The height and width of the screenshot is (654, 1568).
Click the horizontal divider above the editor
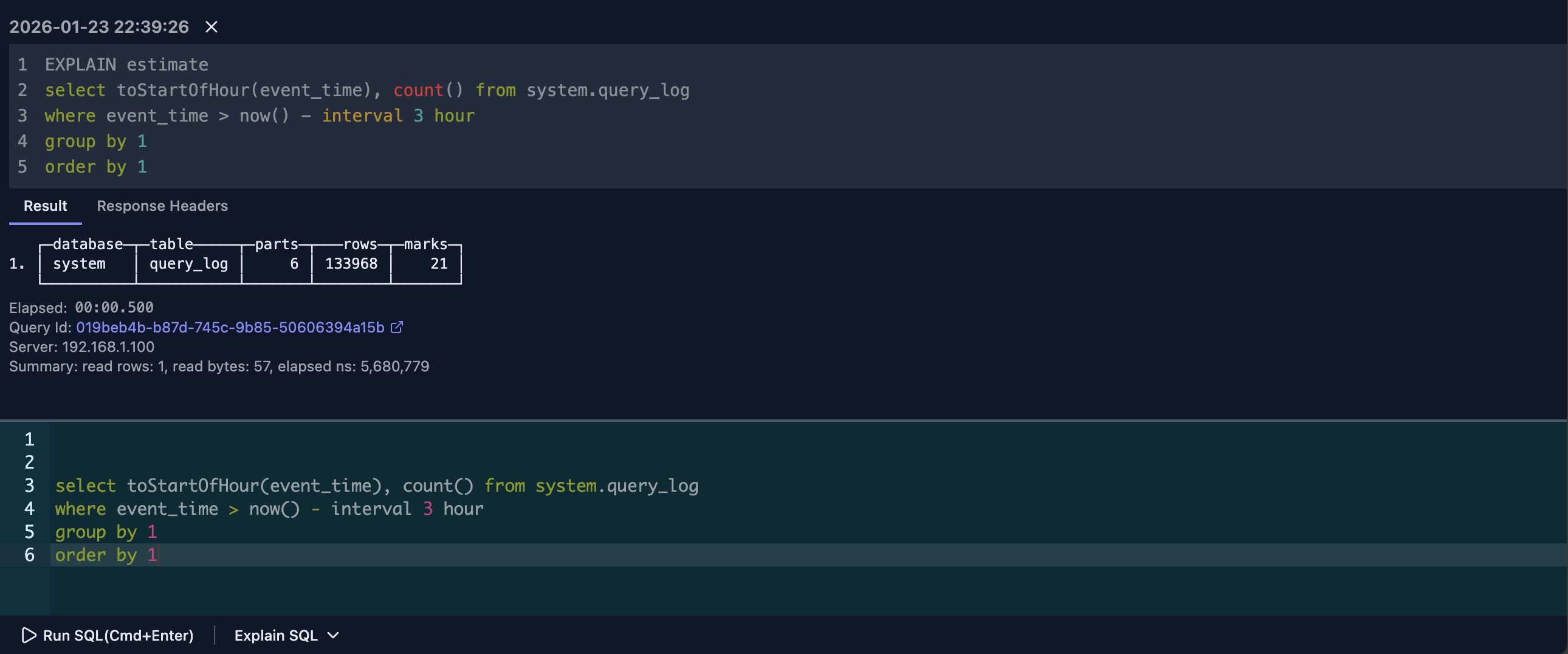point(784,420)
